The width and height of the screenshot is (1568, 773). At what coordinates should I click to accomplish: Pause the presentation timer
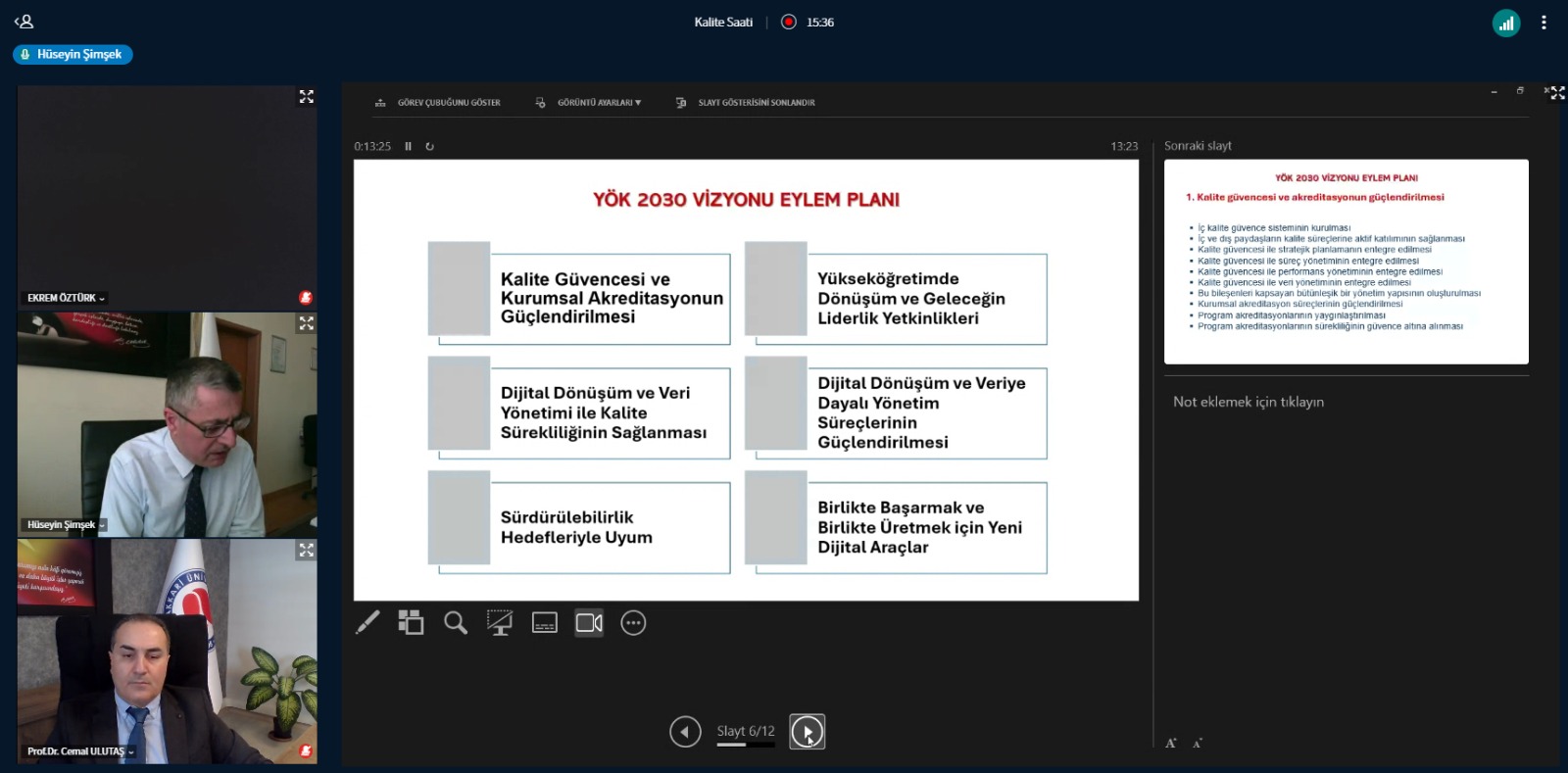pyautogui.click(x=409, y=146)
